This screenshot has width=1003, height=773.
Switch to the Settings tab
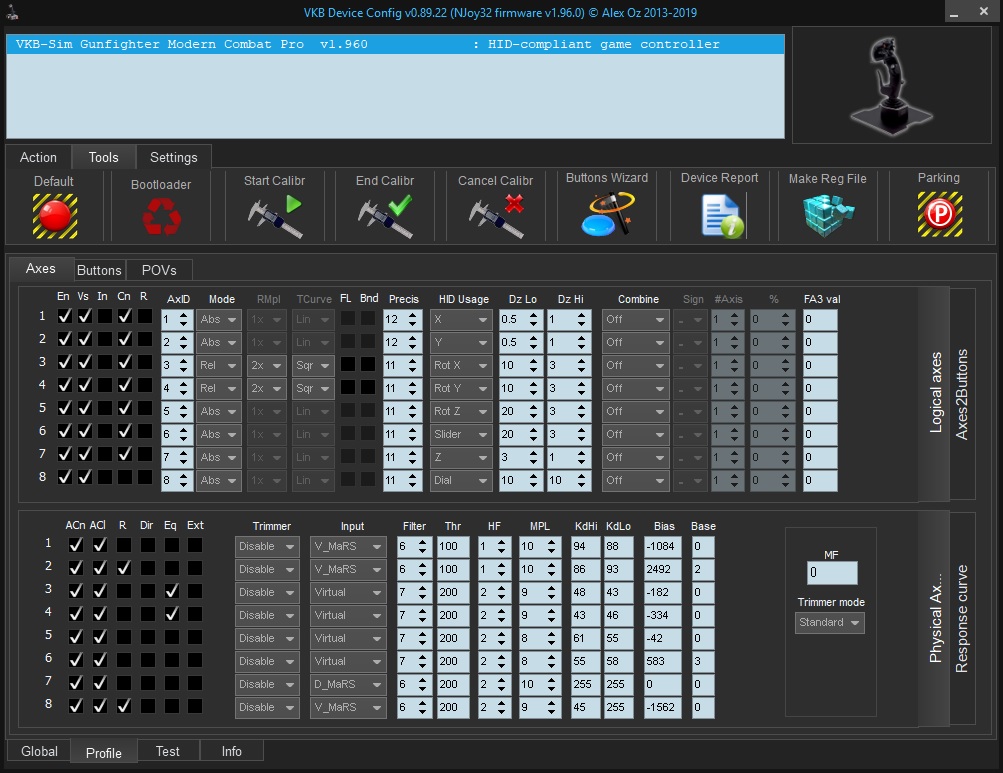173,157
